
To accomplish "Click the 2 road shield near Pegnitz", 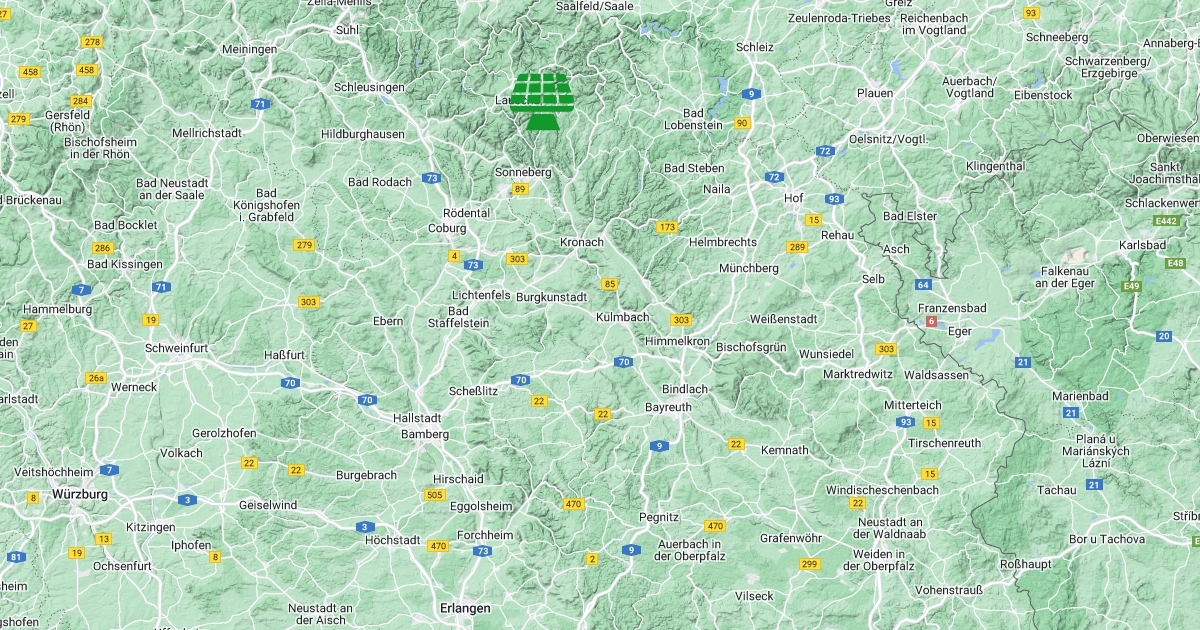I will coord(592,559).
